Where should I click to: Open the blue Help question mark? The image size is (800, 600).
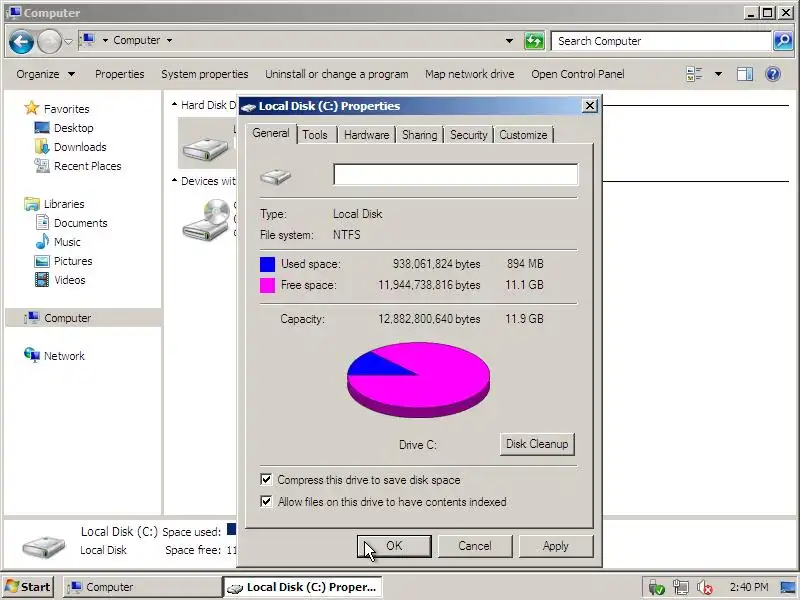pos(773,74)
